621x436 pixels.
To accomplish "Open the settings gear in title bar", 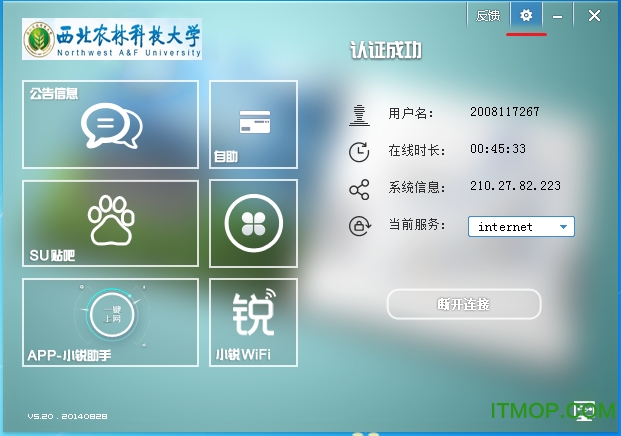I will coord(526,16).
